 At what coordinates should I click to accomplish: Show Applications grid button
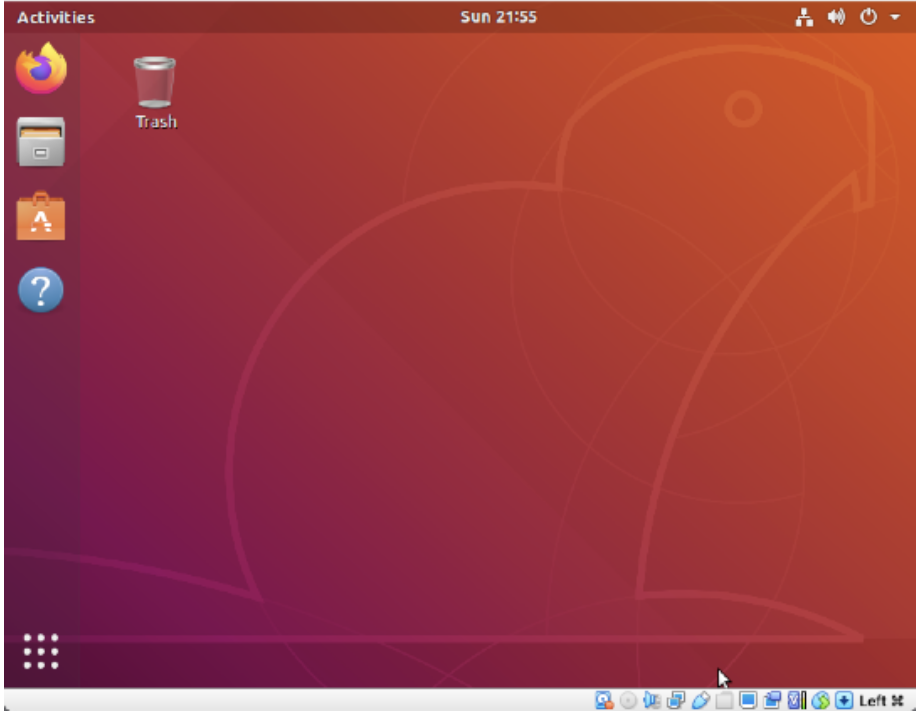[x=41, y=650]
